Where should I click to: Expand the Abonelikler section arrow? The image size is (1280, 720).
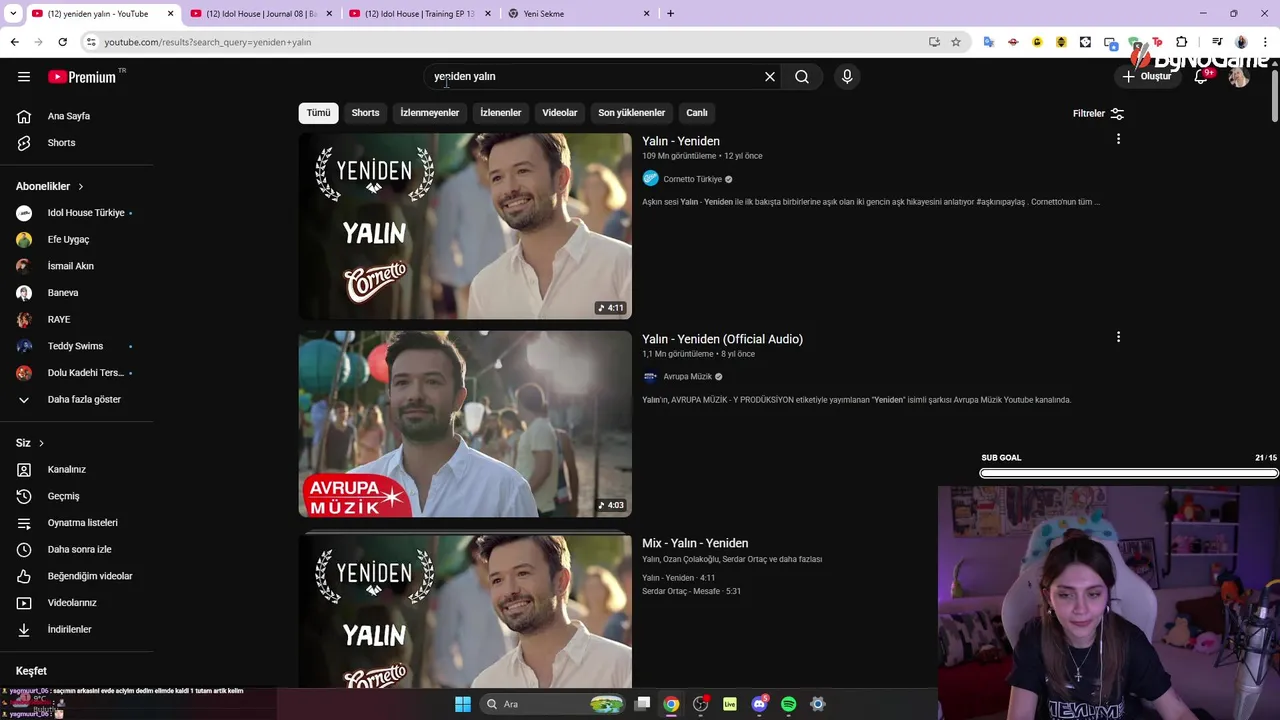[81, 187]
